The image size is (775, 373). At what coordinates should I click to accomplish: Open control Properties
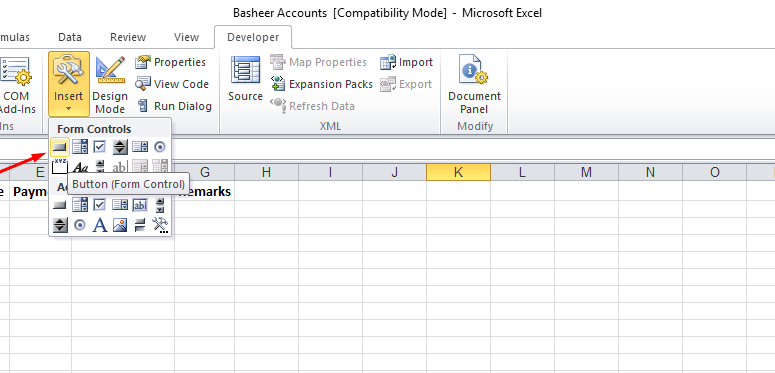[171, 62]
